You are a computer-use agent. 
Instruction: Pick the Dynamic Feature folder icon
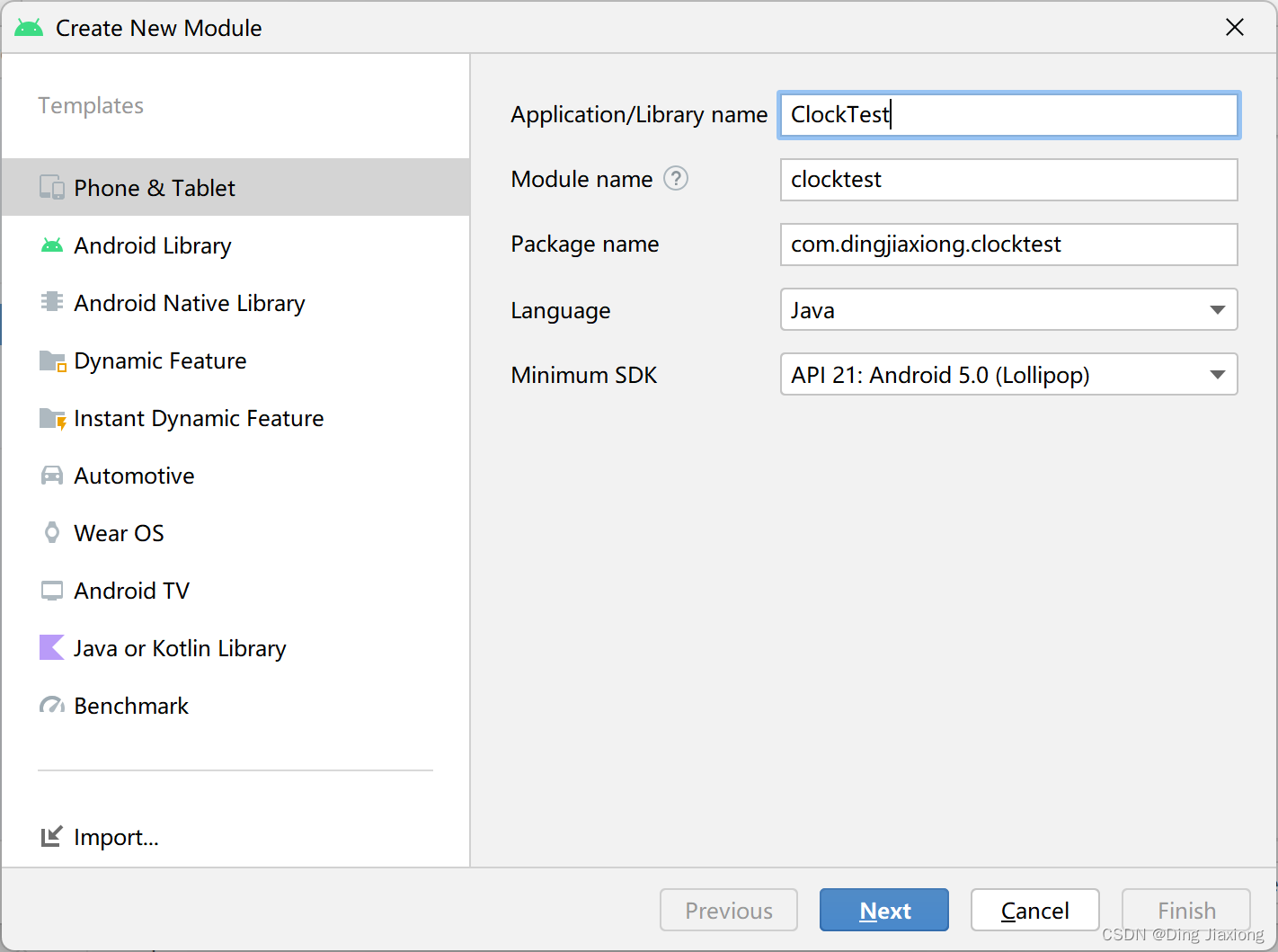point(52,360)
